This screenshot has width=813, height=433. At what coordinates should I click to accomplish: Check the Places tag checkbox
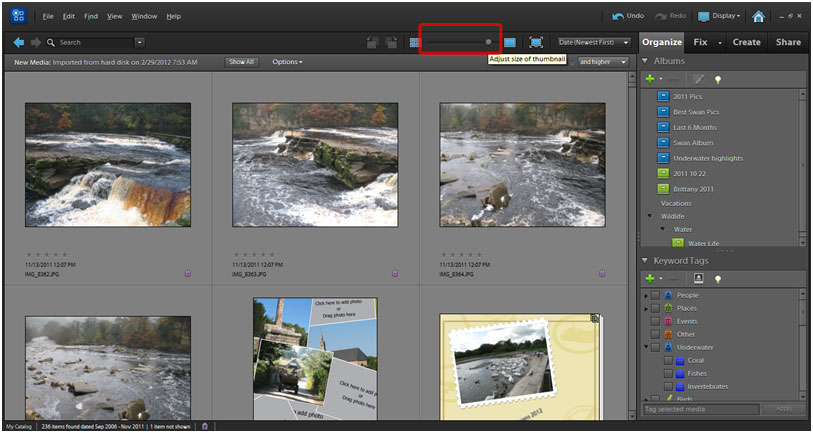click(x=655, y=309)
